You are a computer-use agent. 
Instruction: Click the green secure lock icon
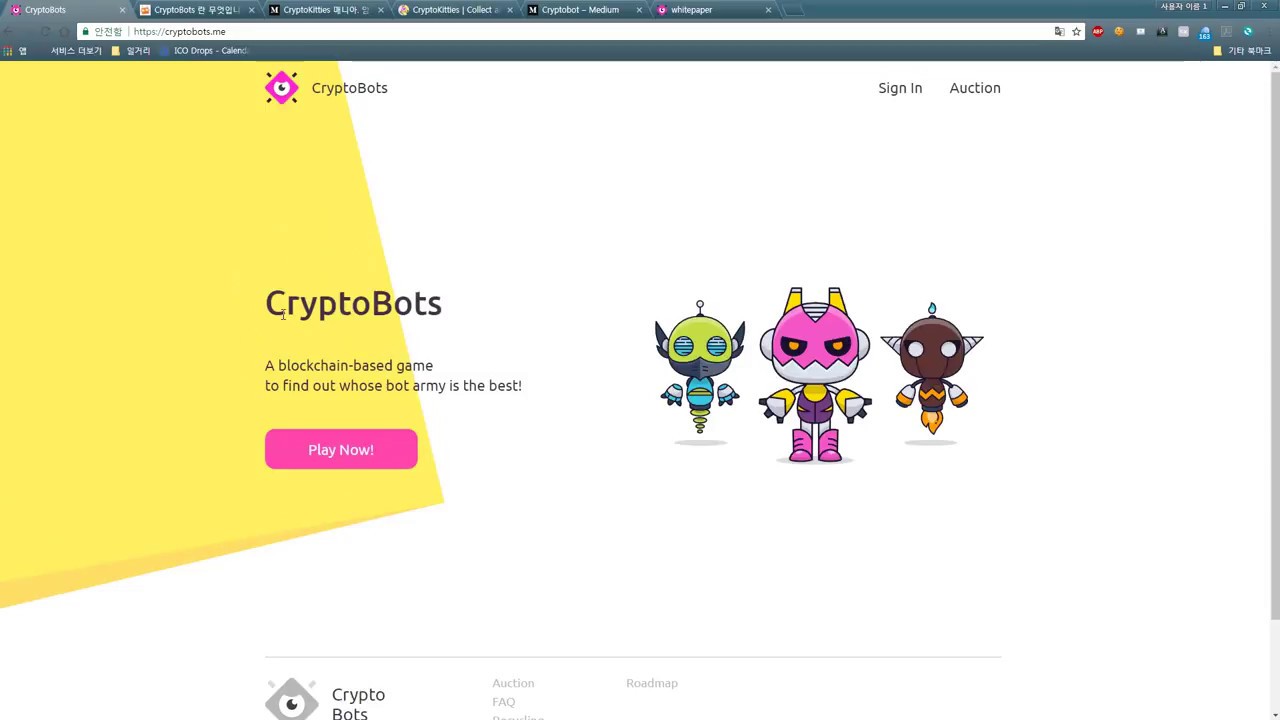click(86, 32)
